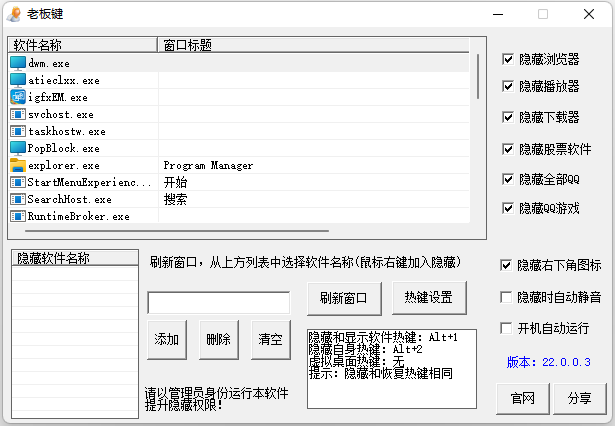Click the explorer.exe folder icon
615x426 pixels.
tap(18, 165)
